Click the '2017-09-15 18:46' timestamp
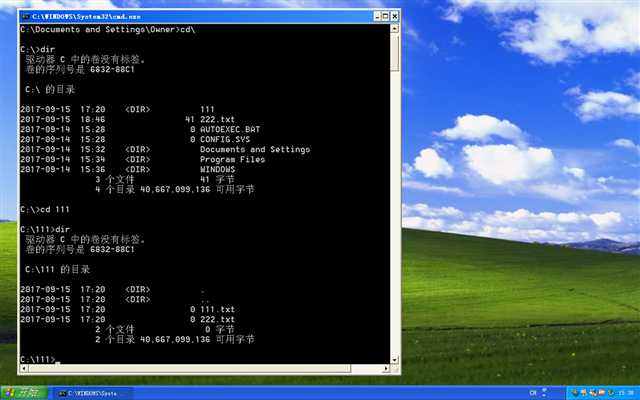 pos(62,120)
